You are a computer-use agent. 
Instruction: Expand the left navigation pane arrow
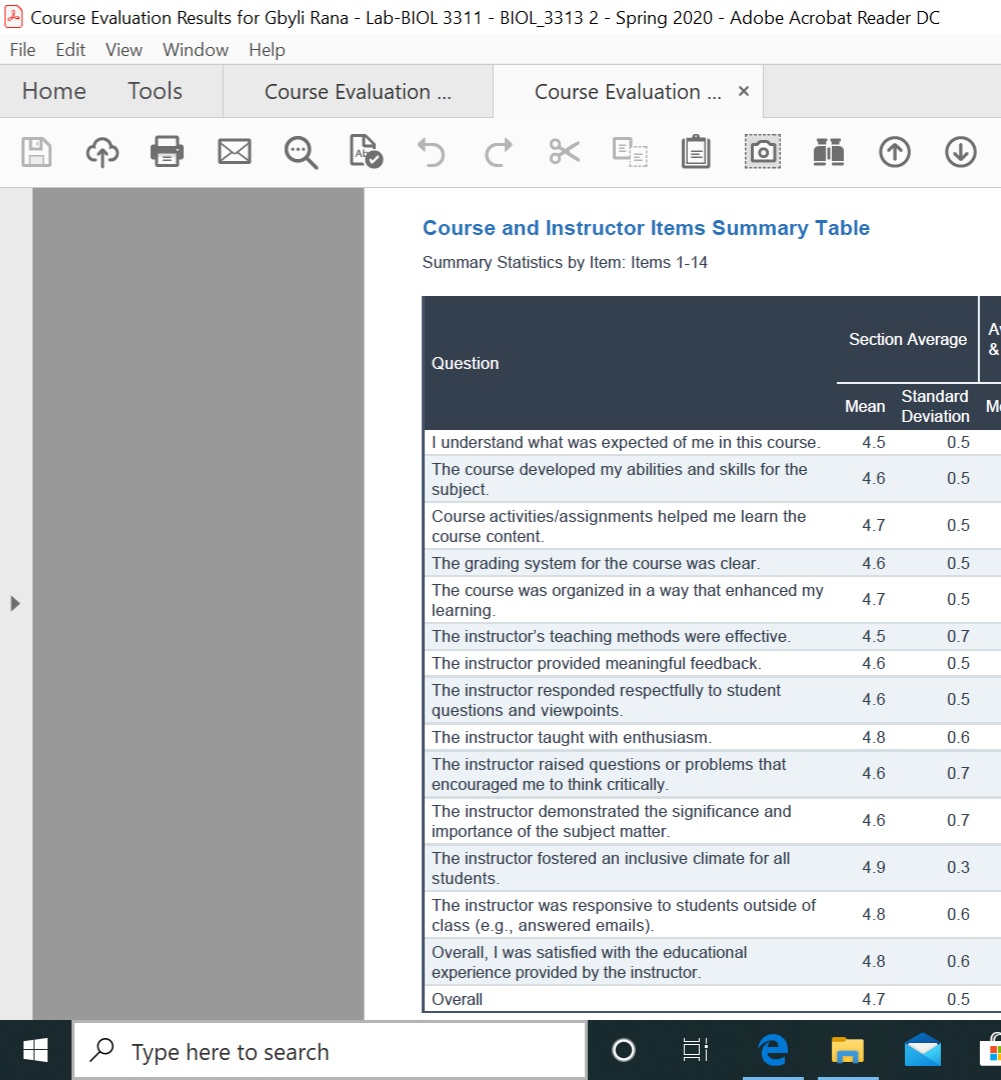(x=15, y=603)
